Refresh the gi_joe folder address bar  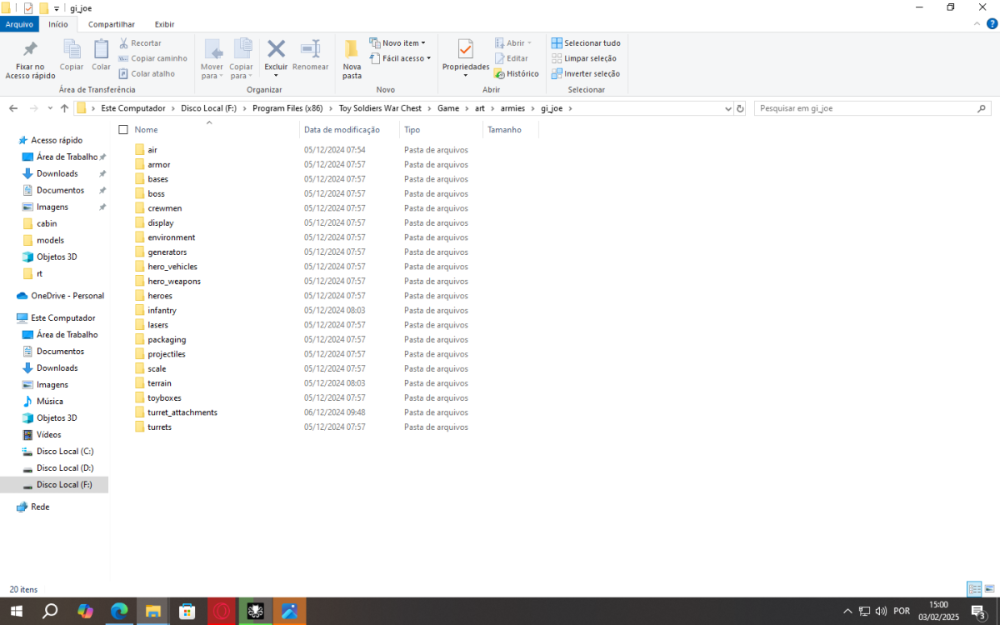740,108
